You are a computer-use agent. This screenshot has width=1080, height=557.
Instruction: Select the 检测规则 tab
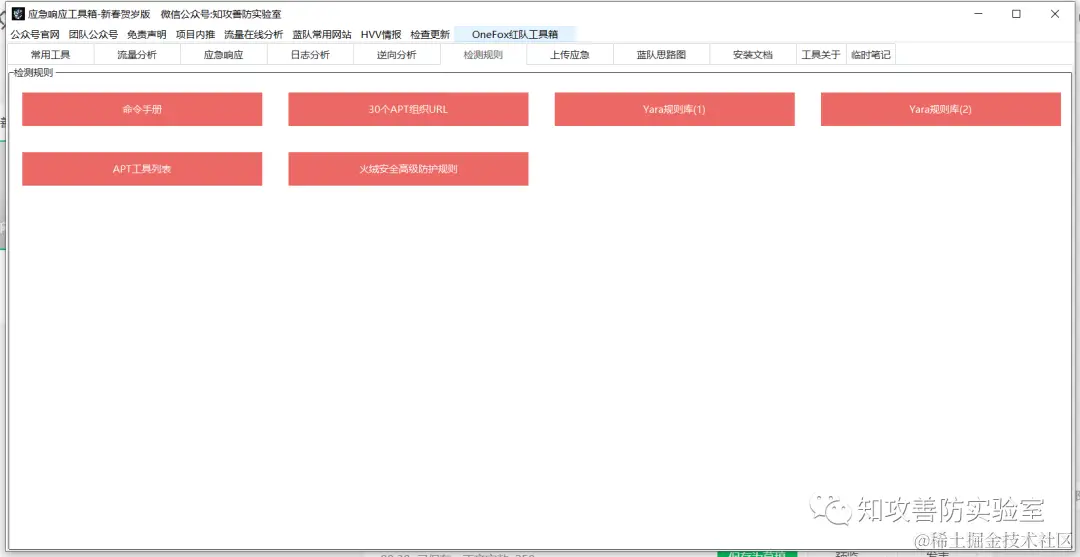[484, 55]
